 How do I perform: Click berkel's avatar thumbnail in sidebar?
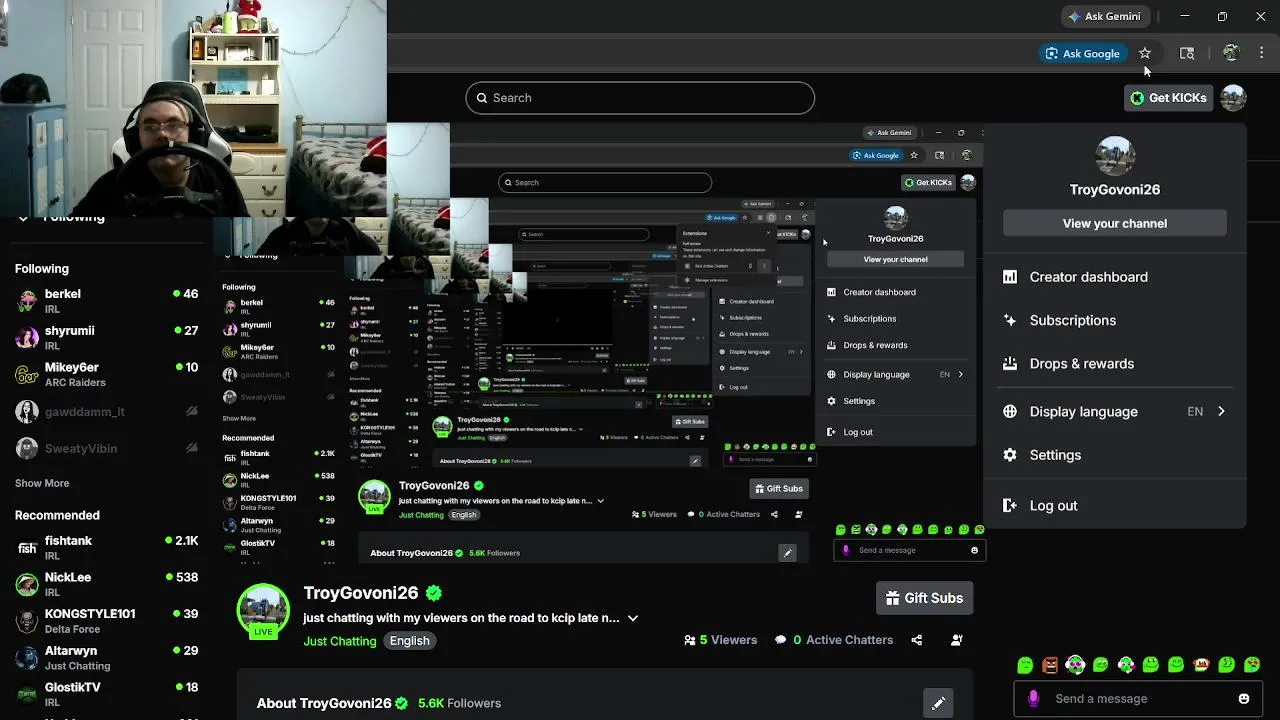tap(27, 301)
